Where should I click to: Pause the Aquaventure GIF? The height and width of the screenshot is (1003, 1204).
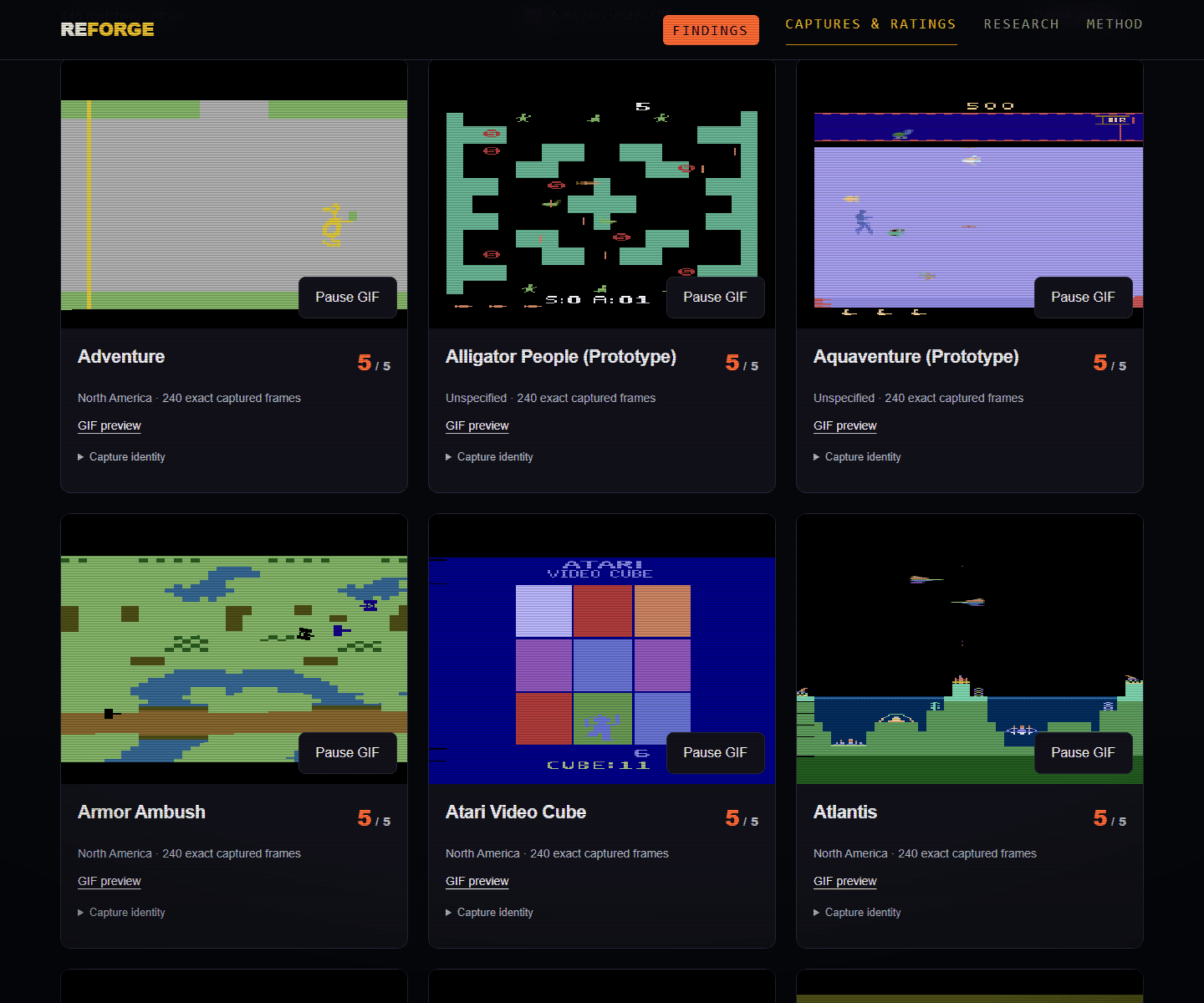pos(1083,298)
